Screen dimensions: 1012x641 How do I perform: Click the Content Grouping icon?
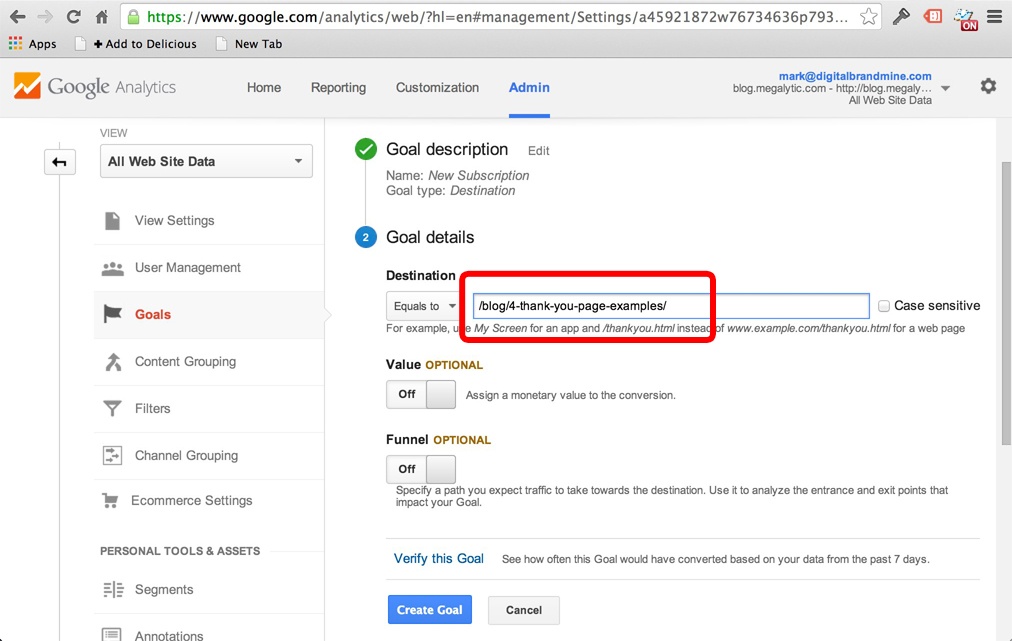click(x=114, y=361)
